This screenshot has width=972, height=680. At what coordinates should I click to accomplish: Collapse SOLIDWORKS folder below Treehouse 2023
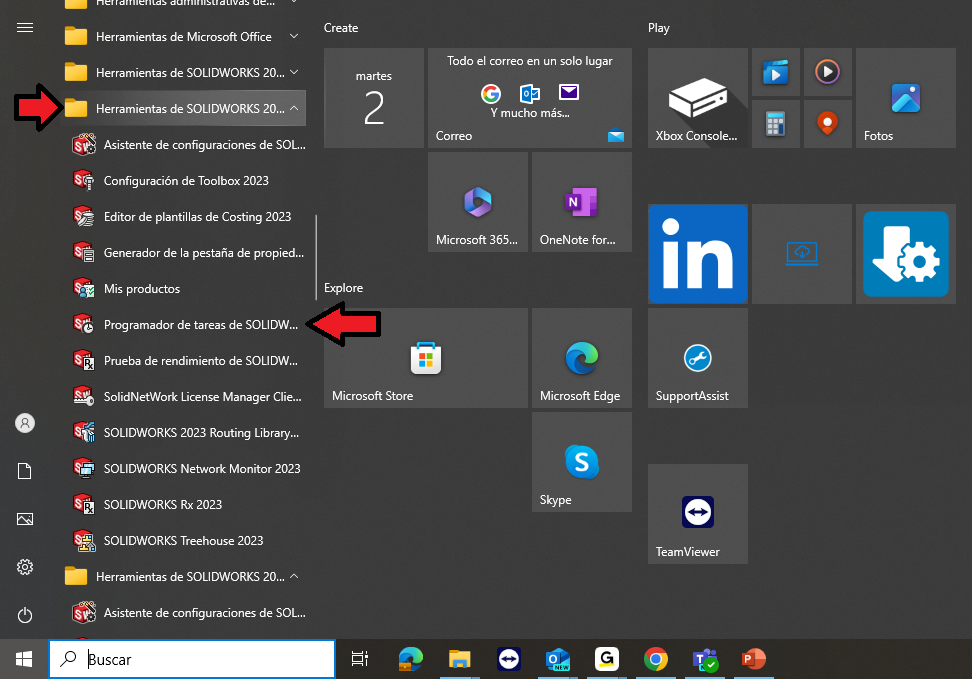(185, 576)
